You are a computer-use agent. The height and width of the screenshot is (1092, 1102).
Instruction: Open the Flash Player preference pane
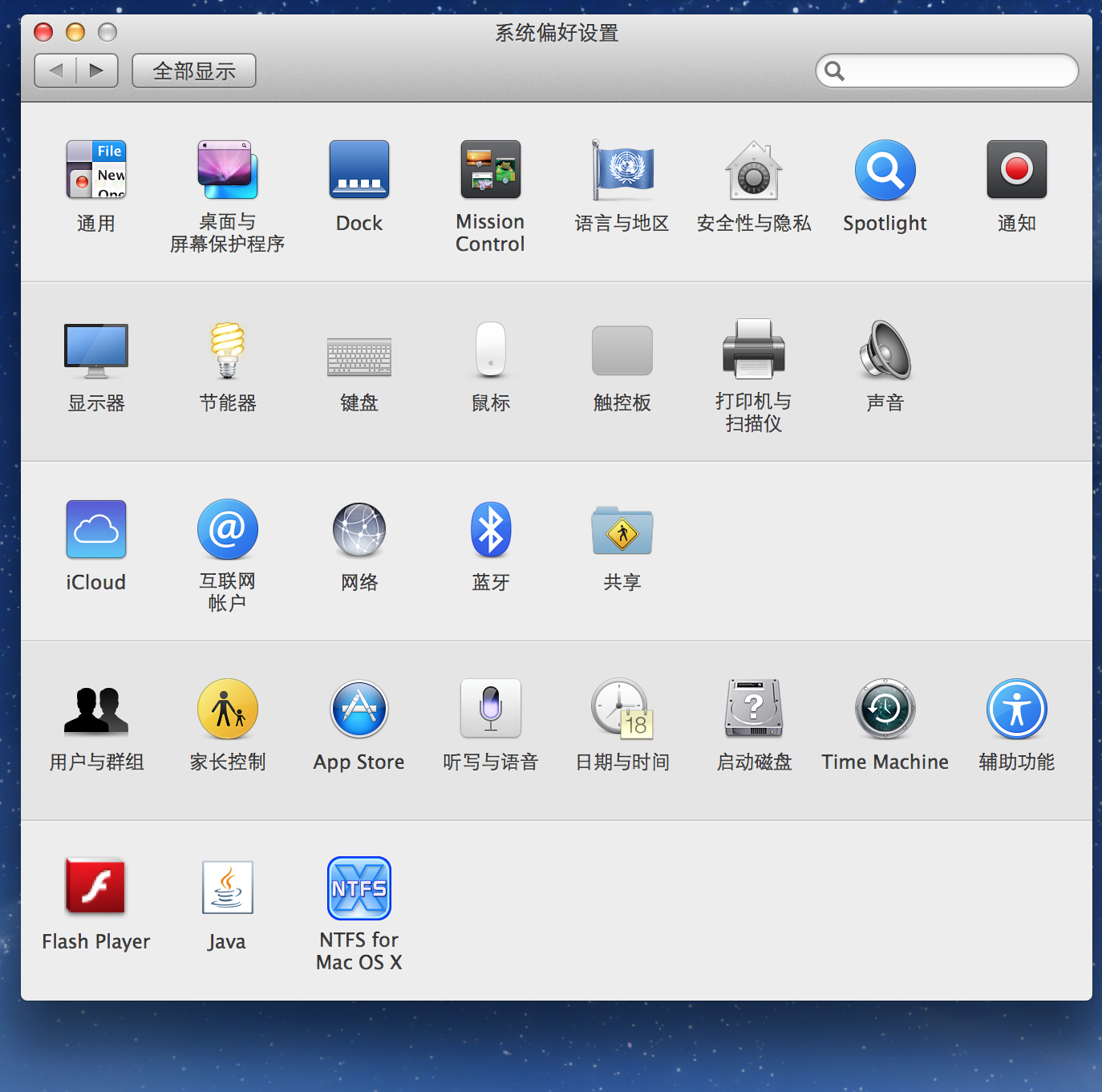click(x=95, y=887)
